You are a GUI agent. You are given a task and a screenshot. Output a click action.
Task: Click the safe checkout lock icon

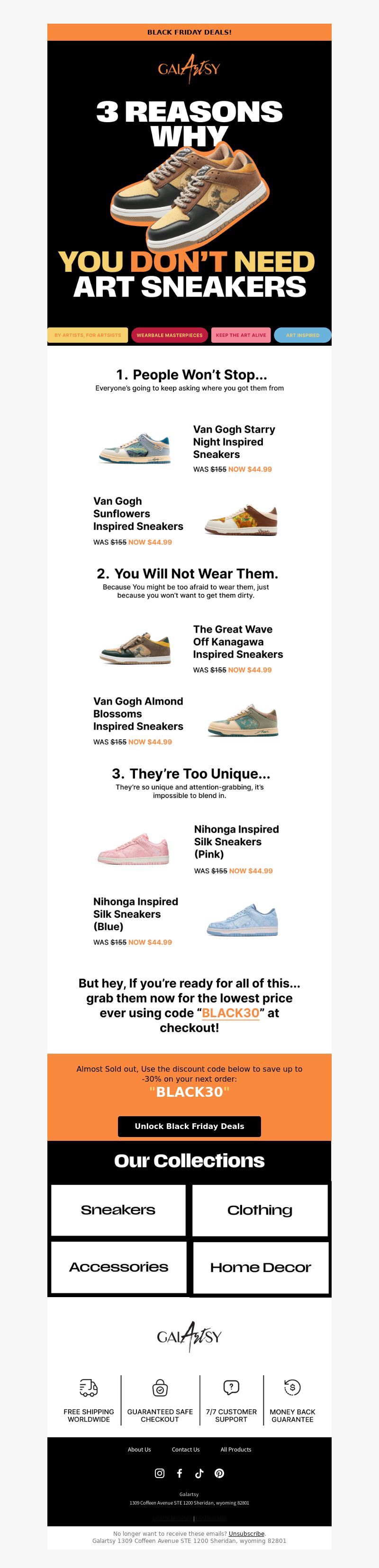point(160,1387)
